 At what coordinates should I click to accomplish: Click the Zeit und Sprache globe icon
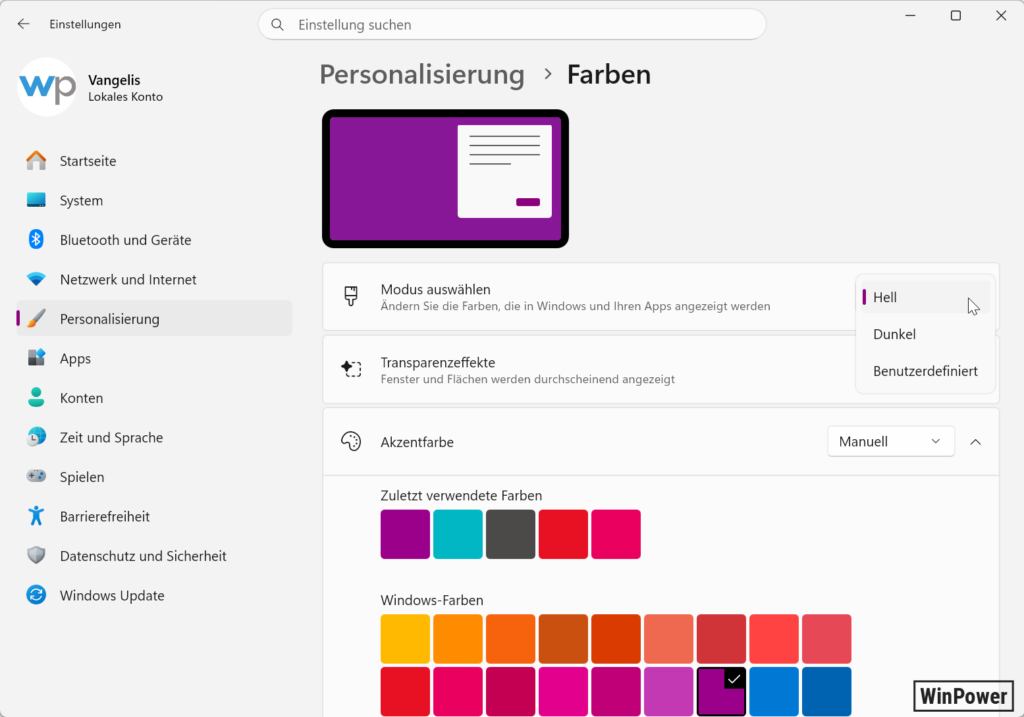36,437
